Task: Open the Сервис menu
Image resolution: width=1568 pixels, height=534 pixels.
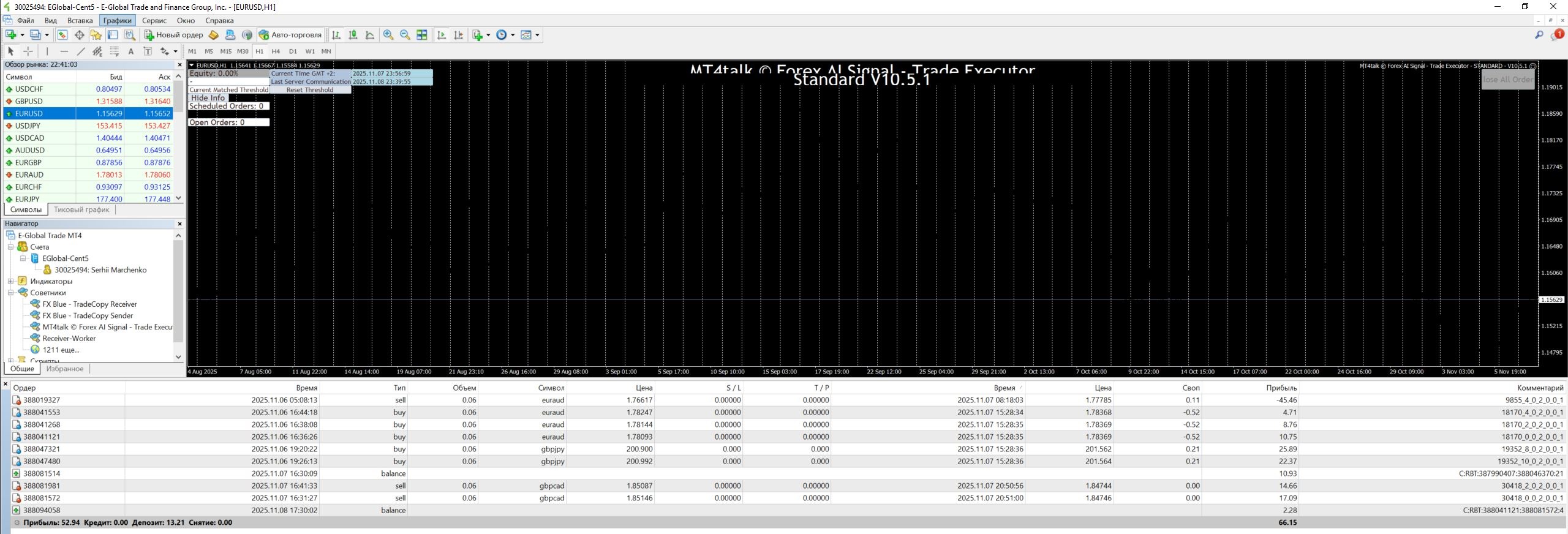Action: click(x=154, y=20)
